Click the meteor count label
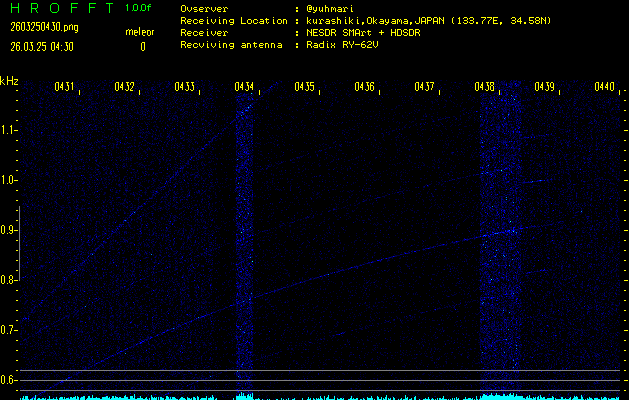Image resolution: width=629 pixels, height=400 pixels. point(140,32)
